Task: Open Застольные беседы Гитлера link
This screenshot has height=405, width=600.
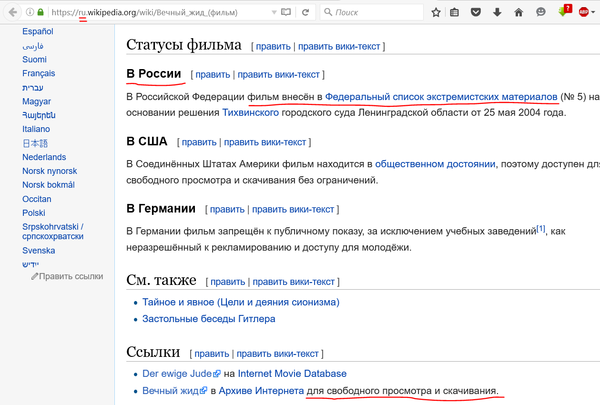Action: click(x=209, y=318)
